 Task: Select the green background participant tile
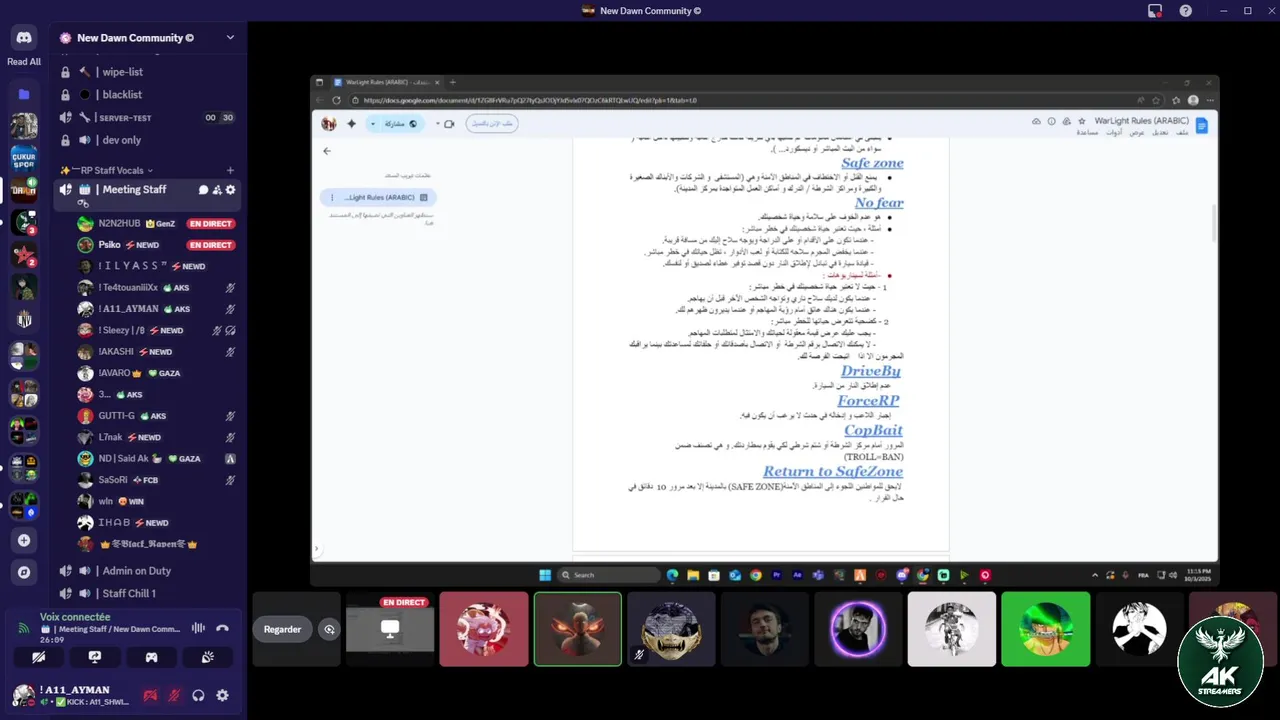click(x=1045, y=629)
